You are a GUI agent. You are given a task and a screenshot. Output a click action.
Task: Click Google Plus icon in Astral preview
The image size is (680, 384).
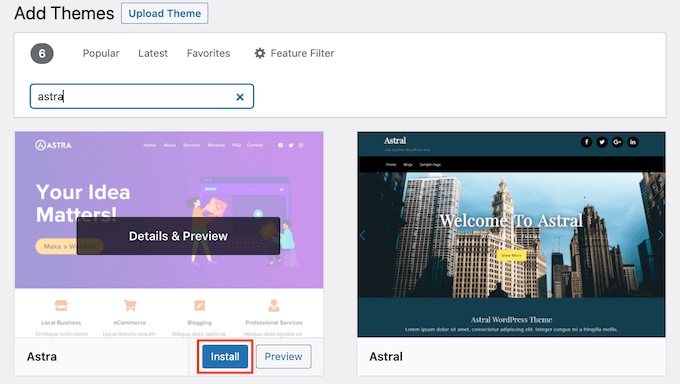[617, 142]
